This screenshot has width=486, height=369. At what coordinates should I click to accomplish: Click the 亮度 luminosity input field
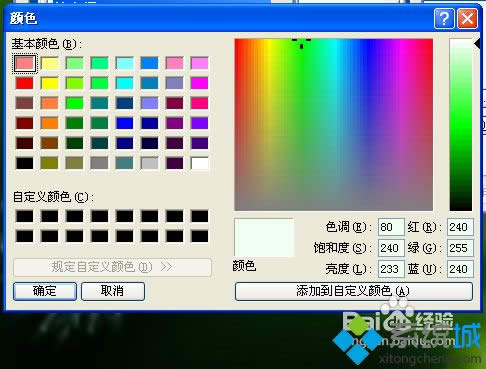391,269
